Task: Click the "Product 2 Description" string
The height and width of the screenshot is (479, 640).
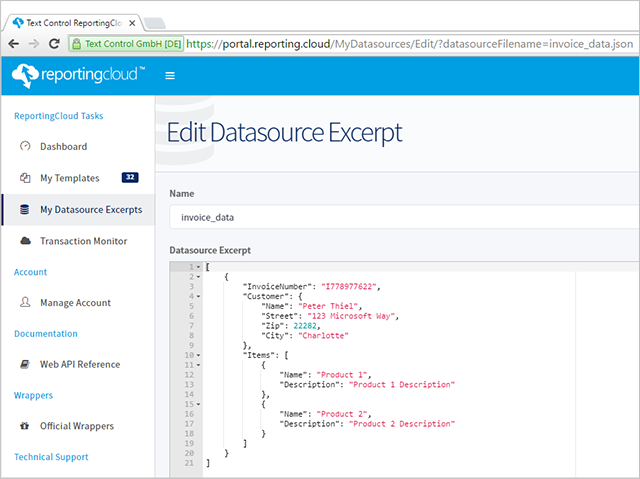Action: [402, 424]
